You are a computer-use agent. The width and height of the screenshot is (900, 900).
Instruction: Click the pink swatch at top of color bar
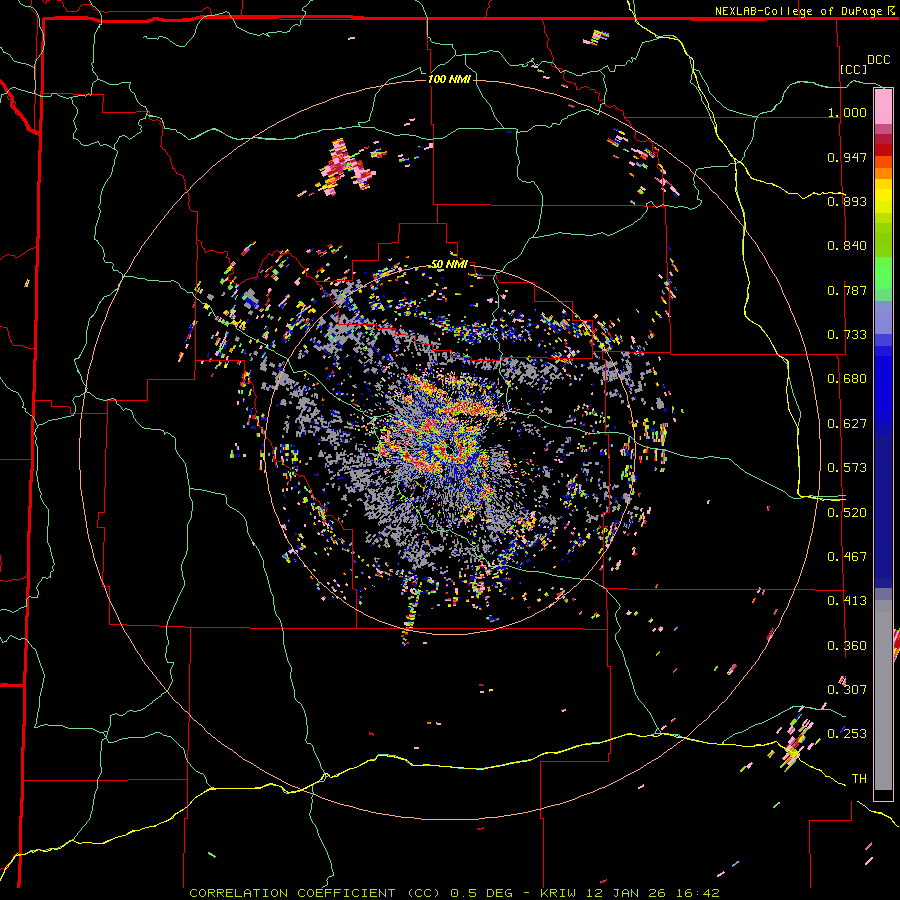click(x=883, y=106)
